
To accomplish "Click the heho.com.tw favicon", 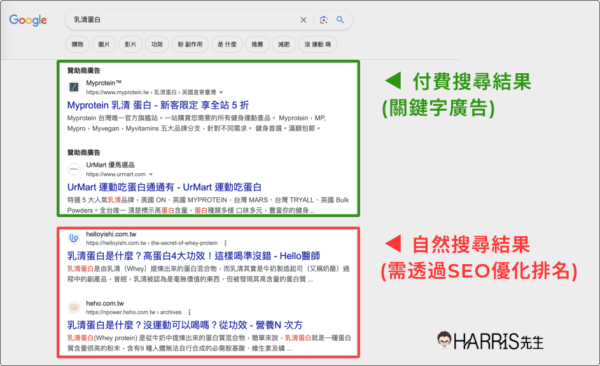I will (x=74, y=307).
